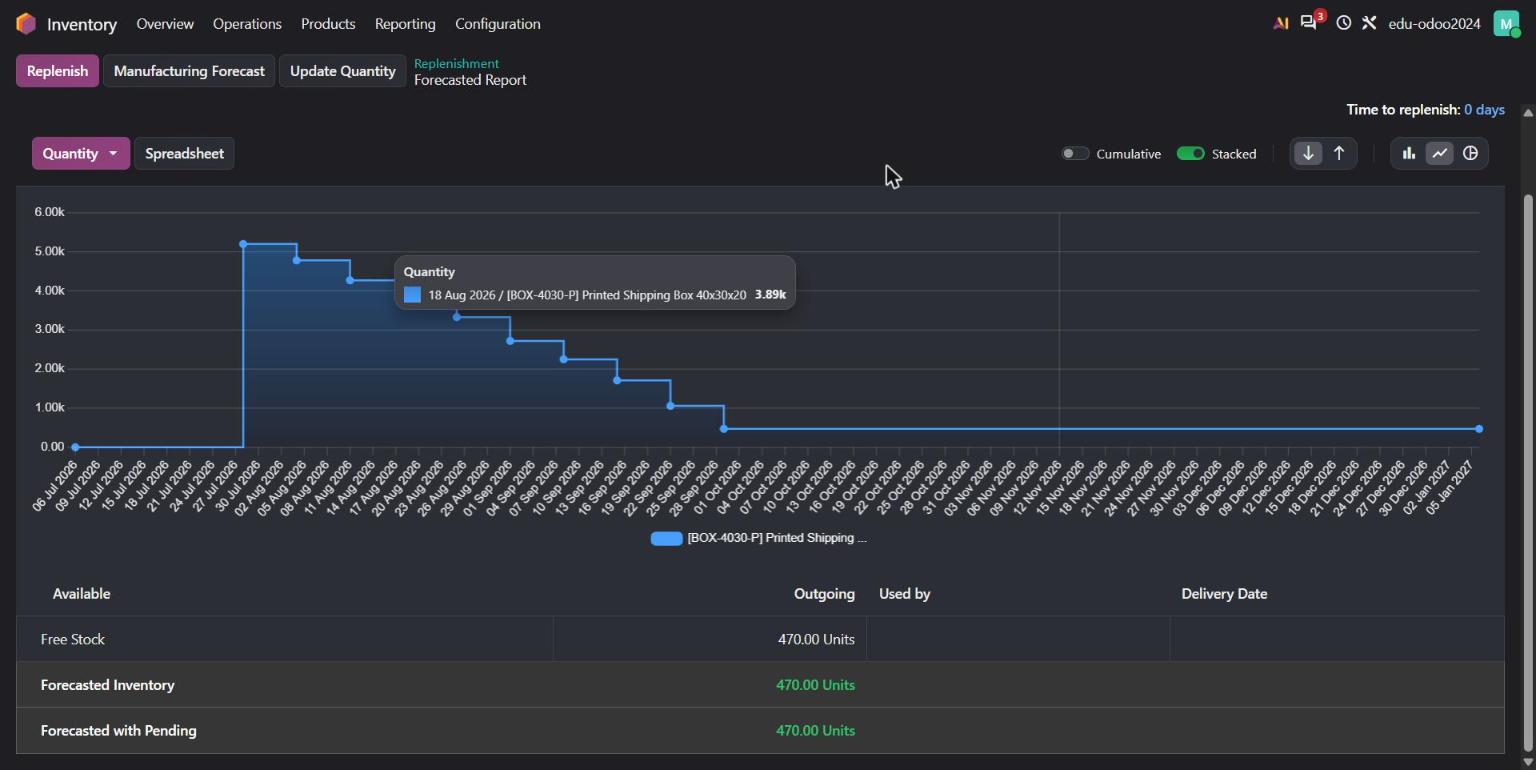Open the Quantity measures dropdown
This screenshot has width=1536, height=770.
(81, 153)
